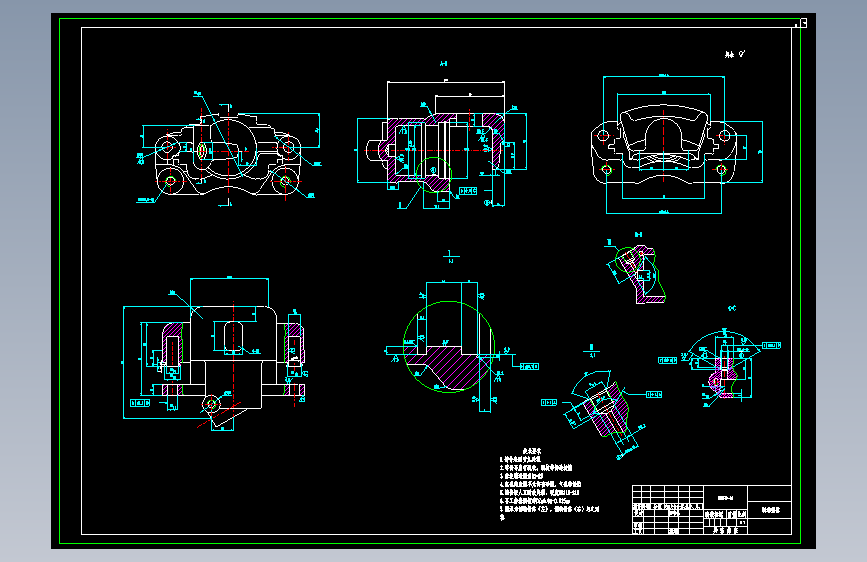
Task: Click the C-C section label
Action: (732, 308)
